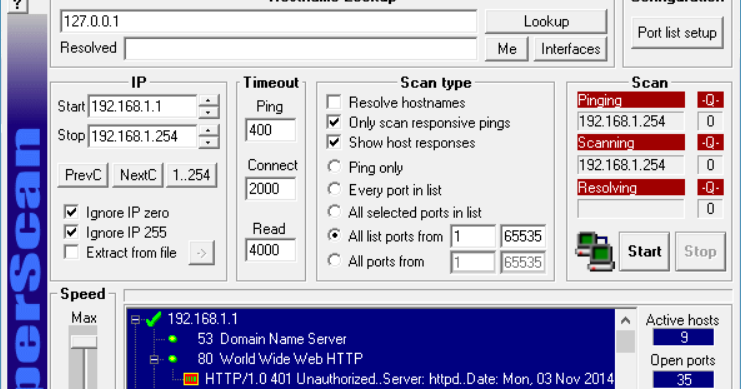Toggle Ignore IP 255 checkbox

coord(71,232)
